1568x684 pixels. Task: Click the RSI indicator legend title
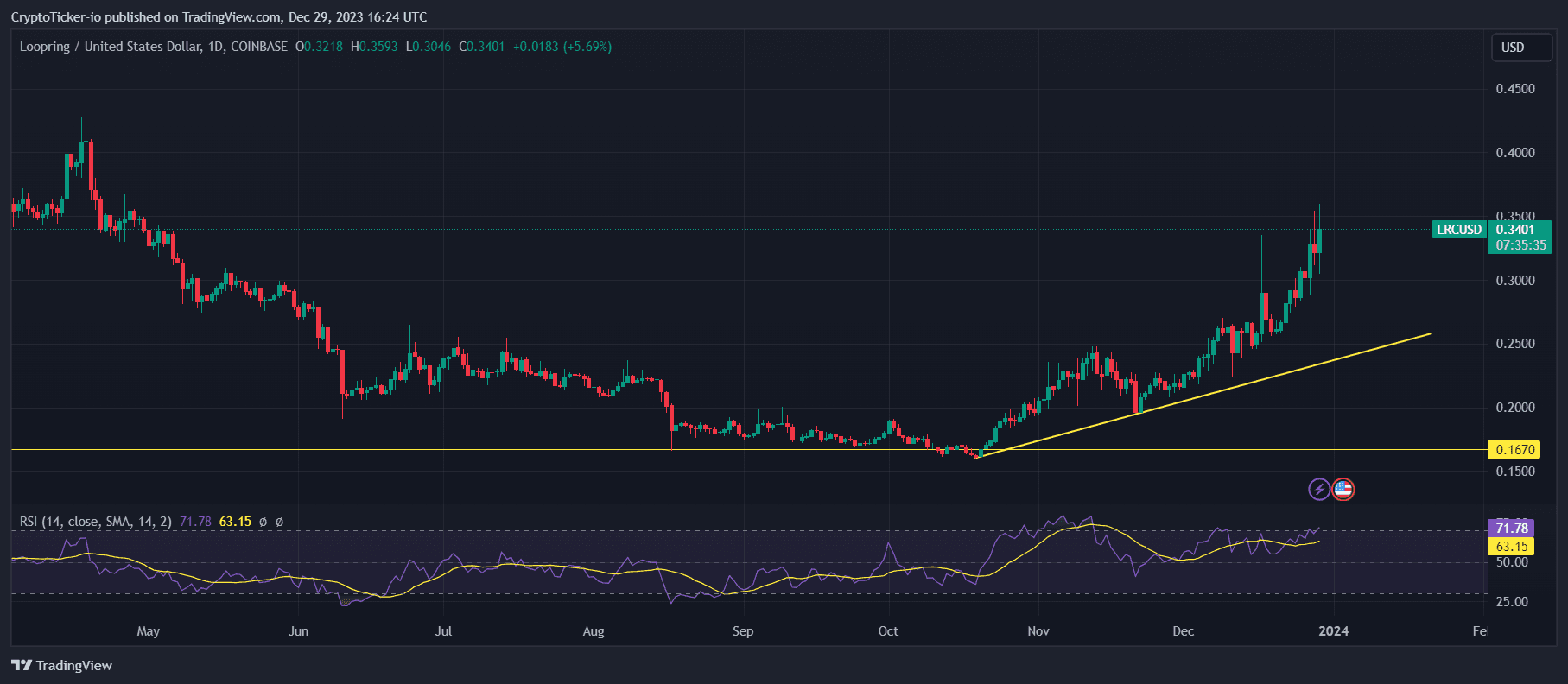coord(95,522)
